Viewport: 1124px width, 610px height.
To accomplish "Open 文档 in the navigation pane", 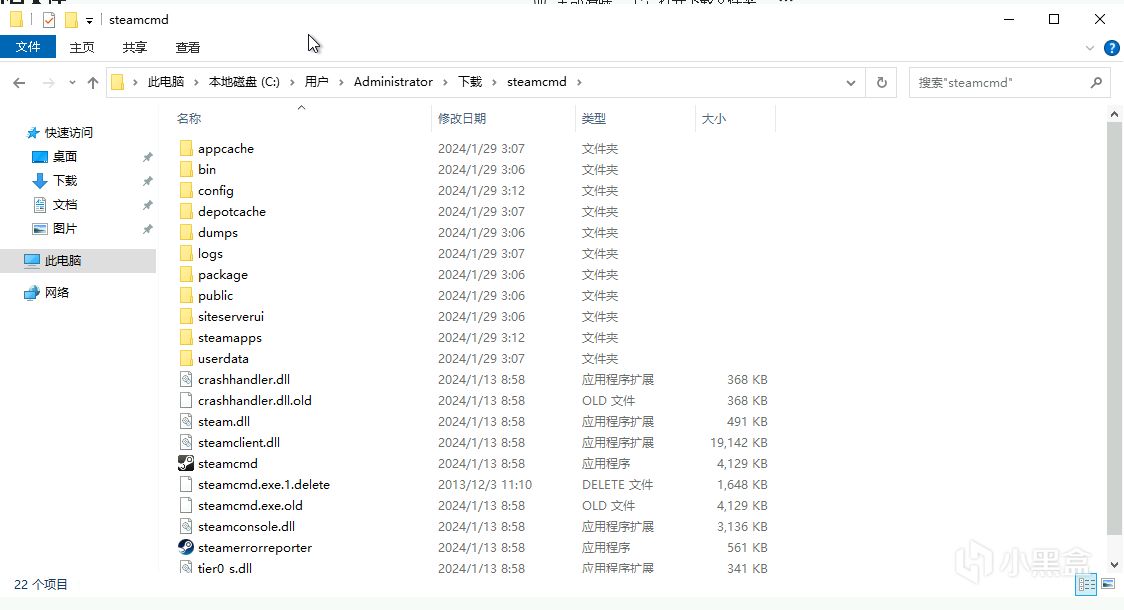I will (65, 204).
